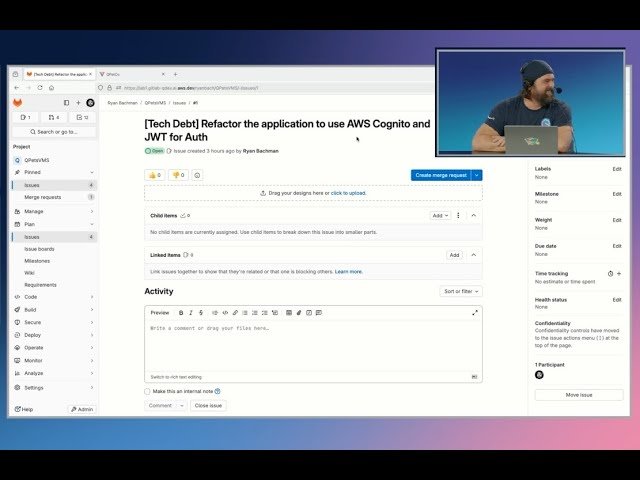The height and width of the screenshot is (480, 640).
Task: Open Issue boards in sidebar
Action: click(39, 249)
